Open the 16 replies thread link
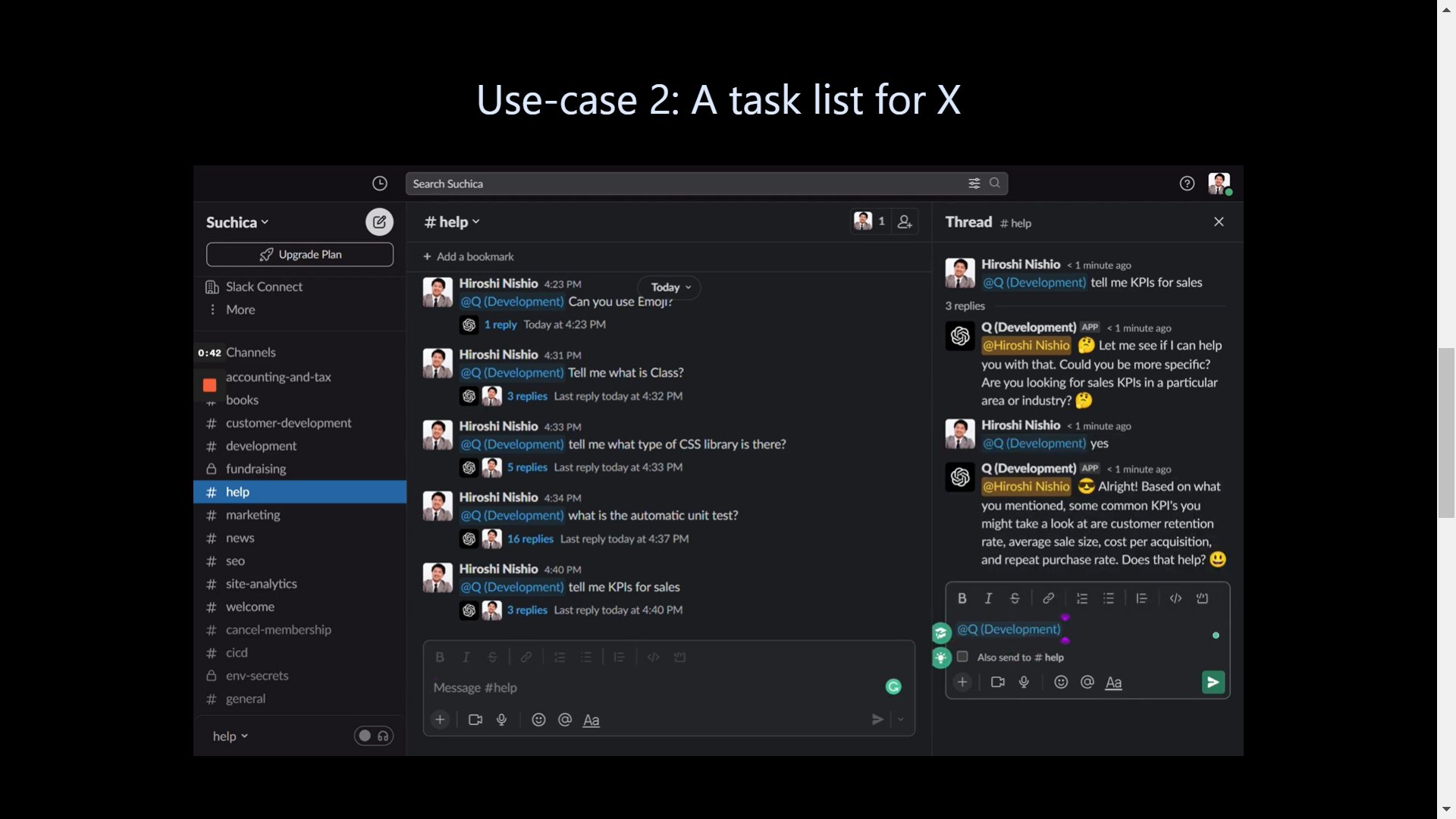1456x819 pixels. coord(529,538)
